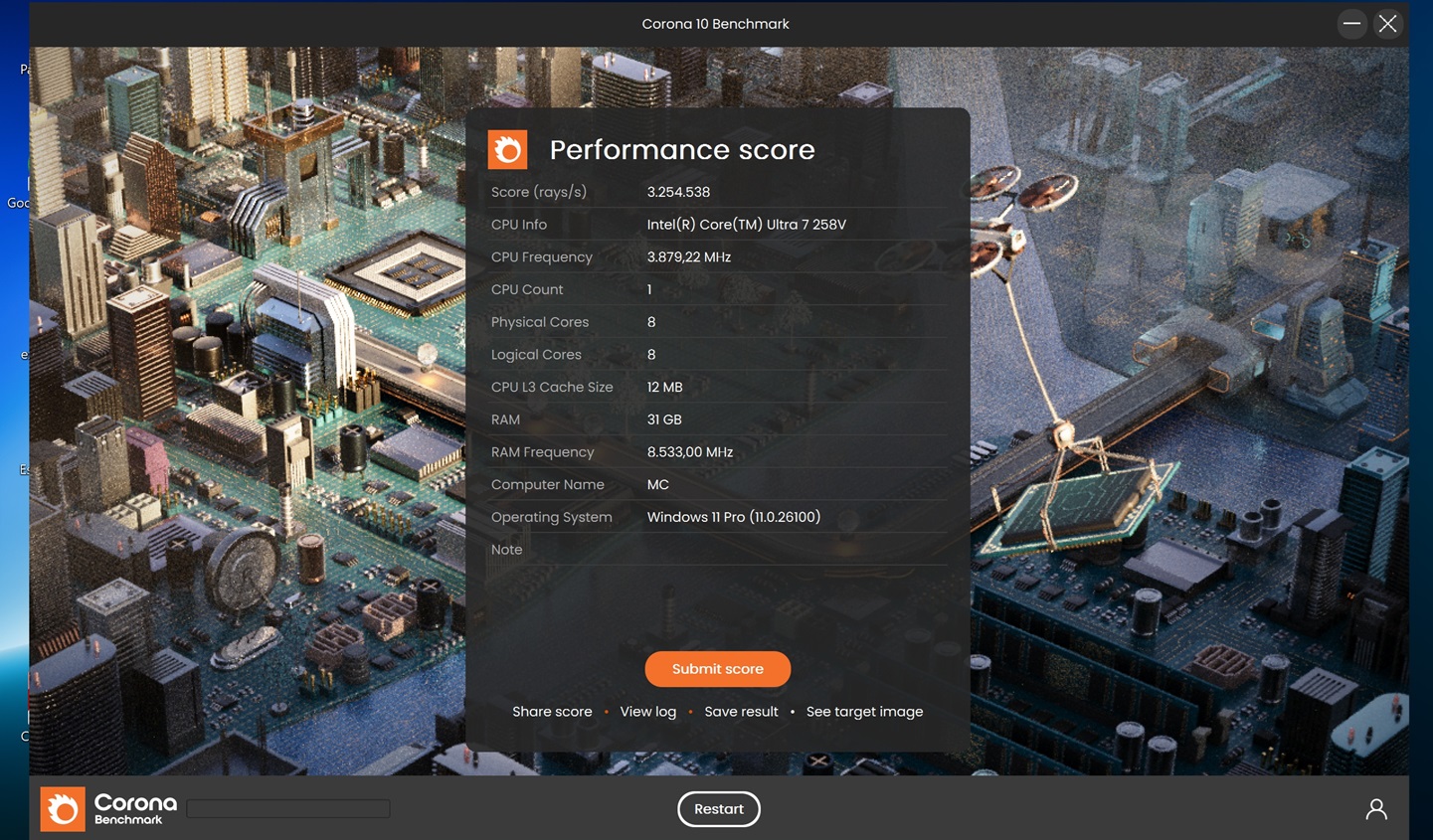The width and height of the screenshot is (1433, 840).
Task: Click the progress bar next to Corona logo
Action: [x=288, y=809]
